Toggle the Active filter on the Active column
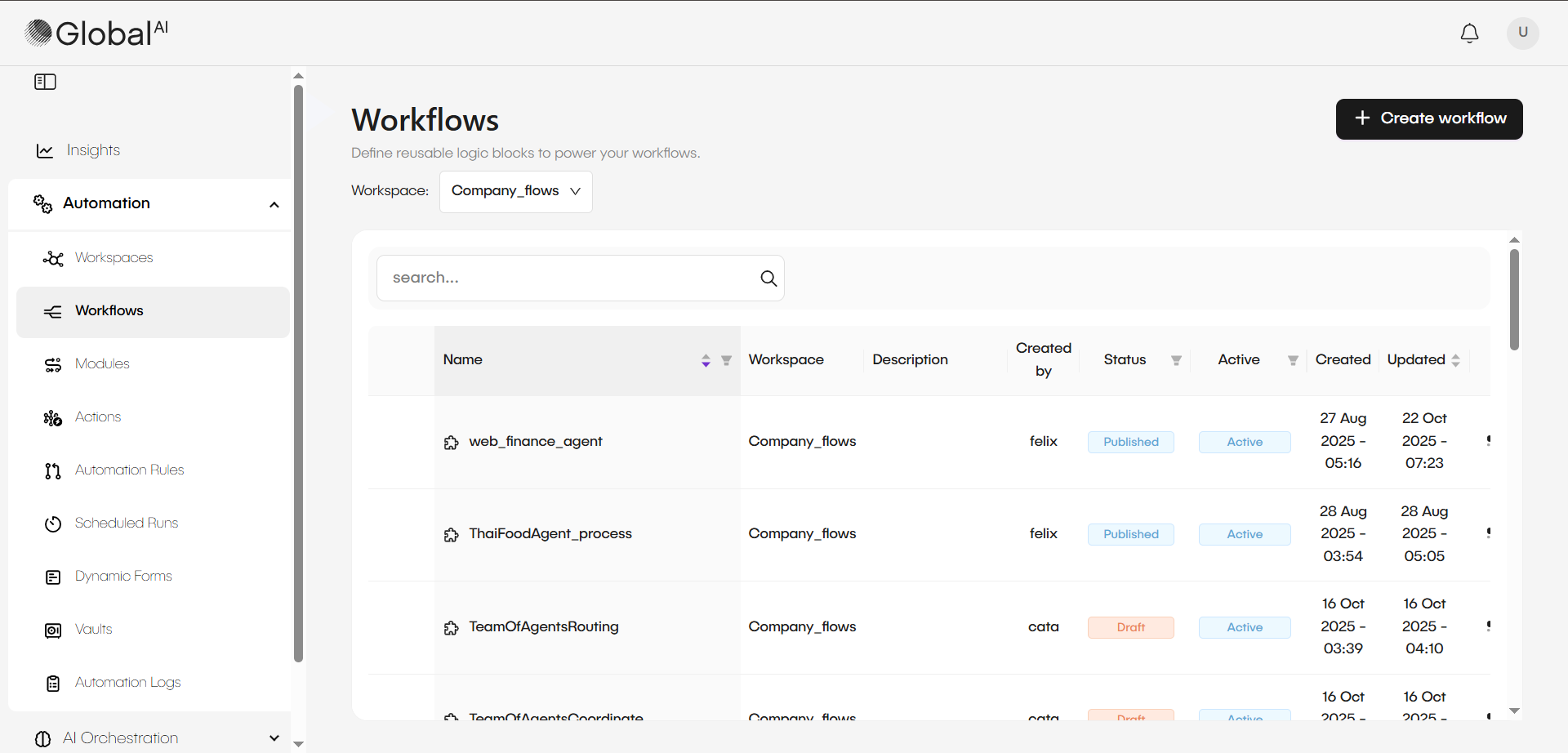 tap(1292, 360)
